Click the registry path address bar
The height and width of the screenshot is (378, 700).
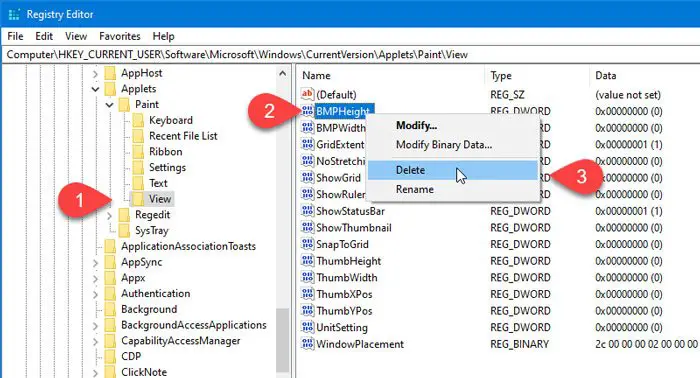[x=351, y=54]
